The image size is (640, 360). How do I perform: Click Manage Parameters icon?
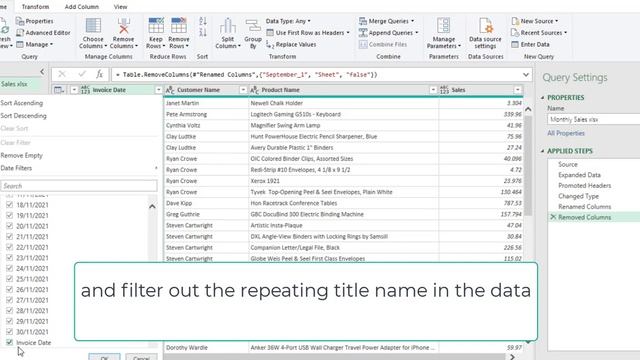[444, 25]
